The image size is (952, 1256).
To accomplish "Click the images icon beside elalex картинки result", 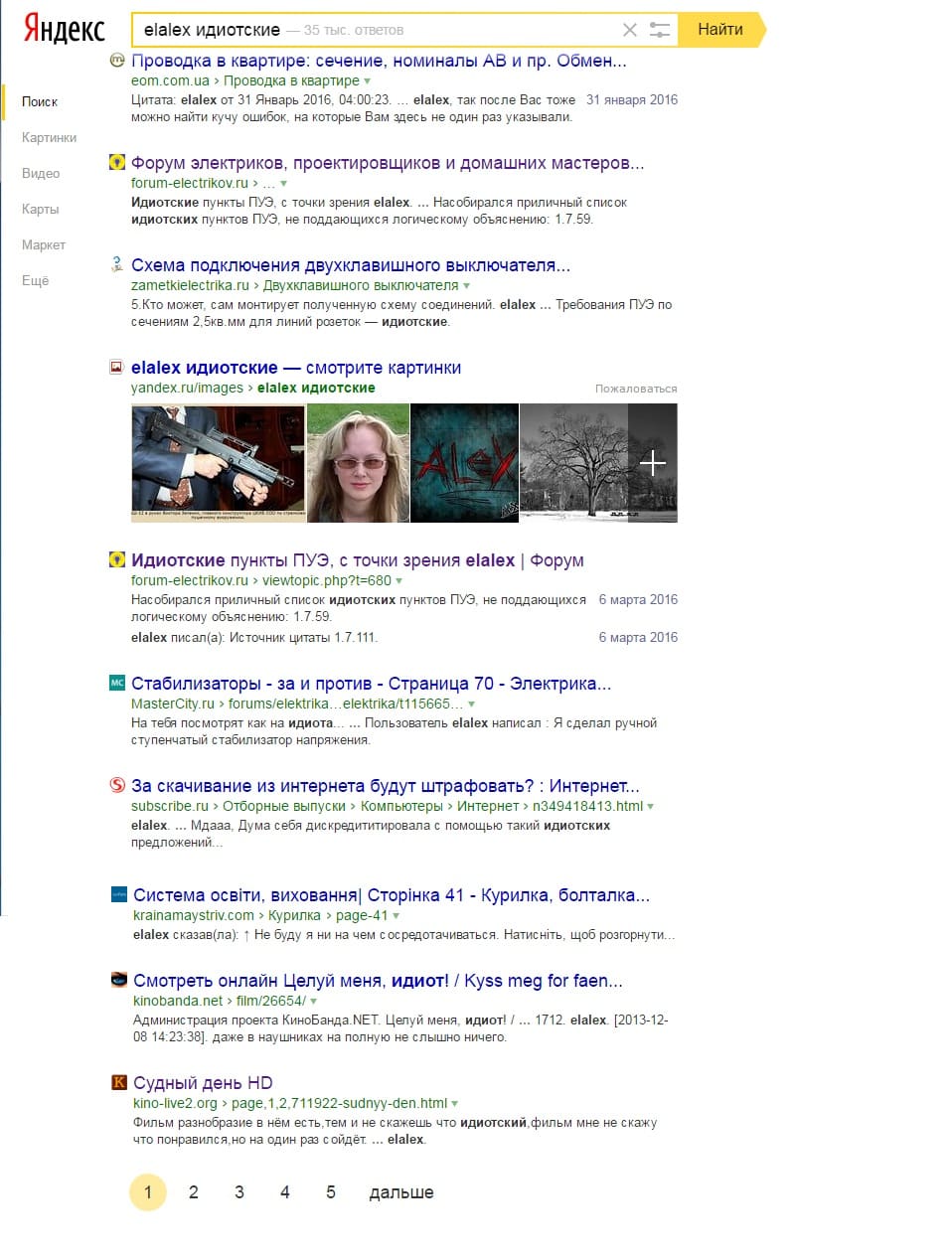I will 117,368.
